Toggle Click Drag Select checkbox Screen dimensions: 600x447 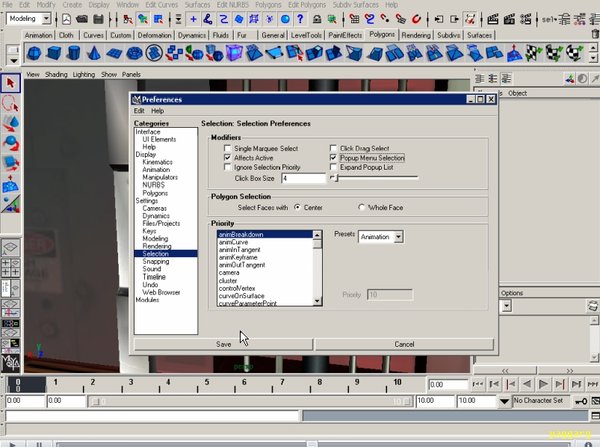[334, 148]
